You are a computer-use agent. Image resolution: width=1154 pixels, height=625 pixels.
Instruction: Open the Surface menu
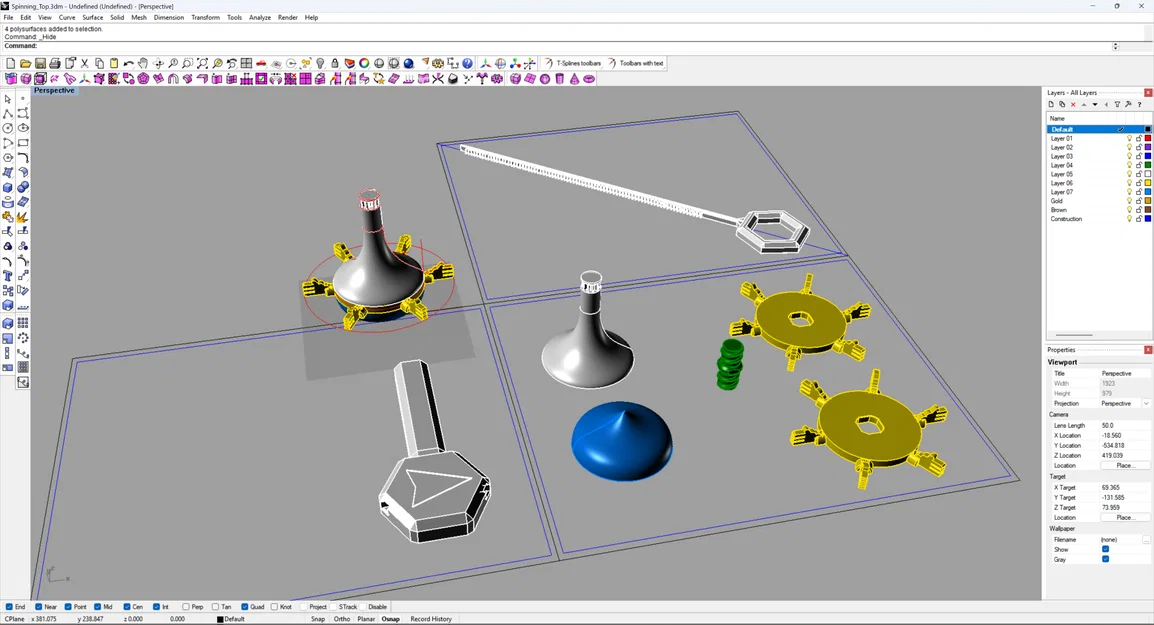pyautogui.click(x=93, y=18)
